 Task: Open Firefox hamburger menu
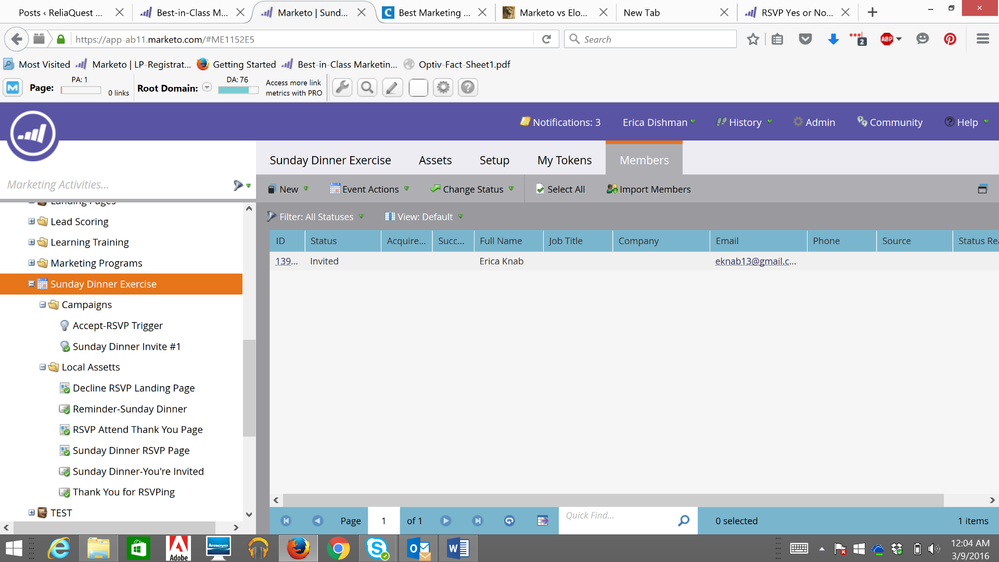click(x=982, y=40)
